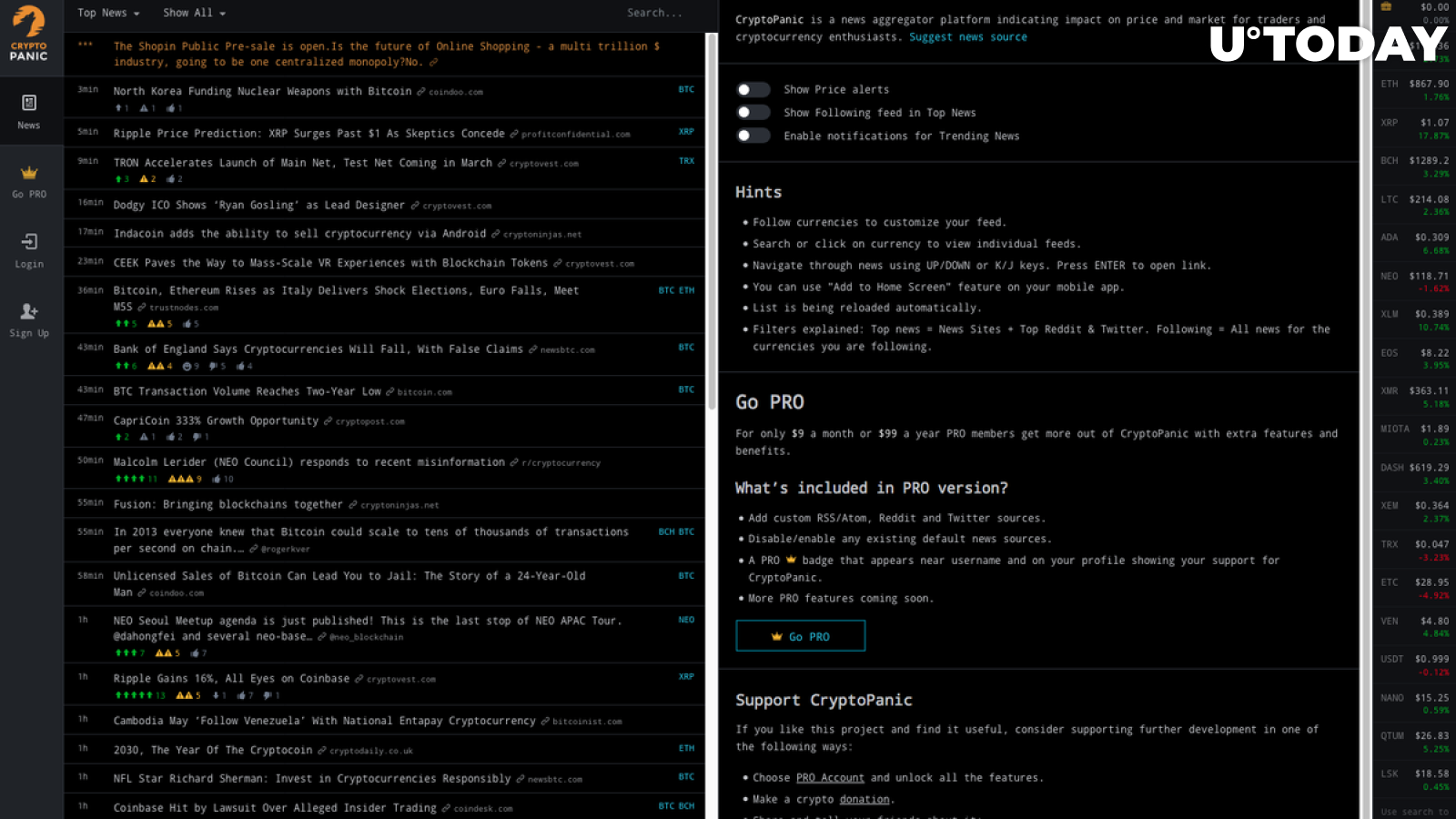Click the Login sidebar icon

[x=29, y=250]
